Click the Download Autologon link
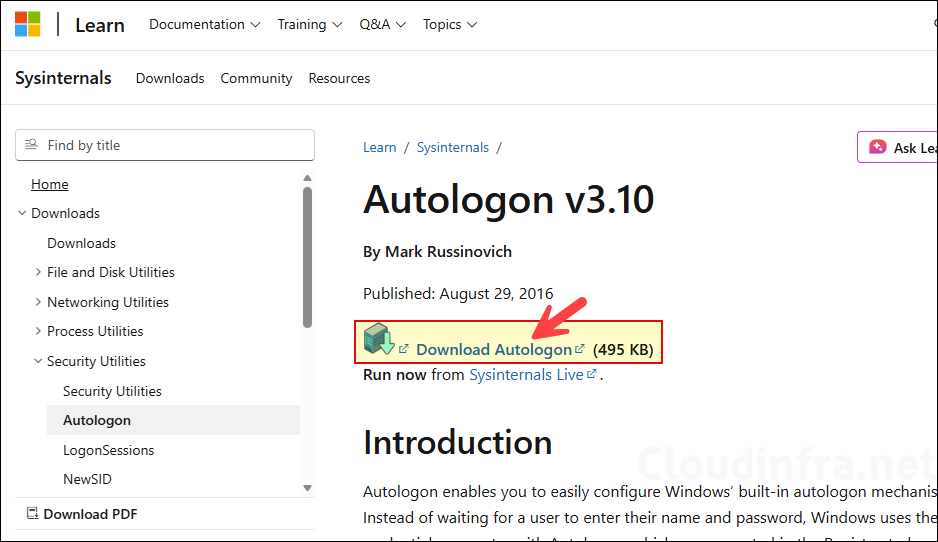Viewport: 938px width, 542px height. [494, 349]
